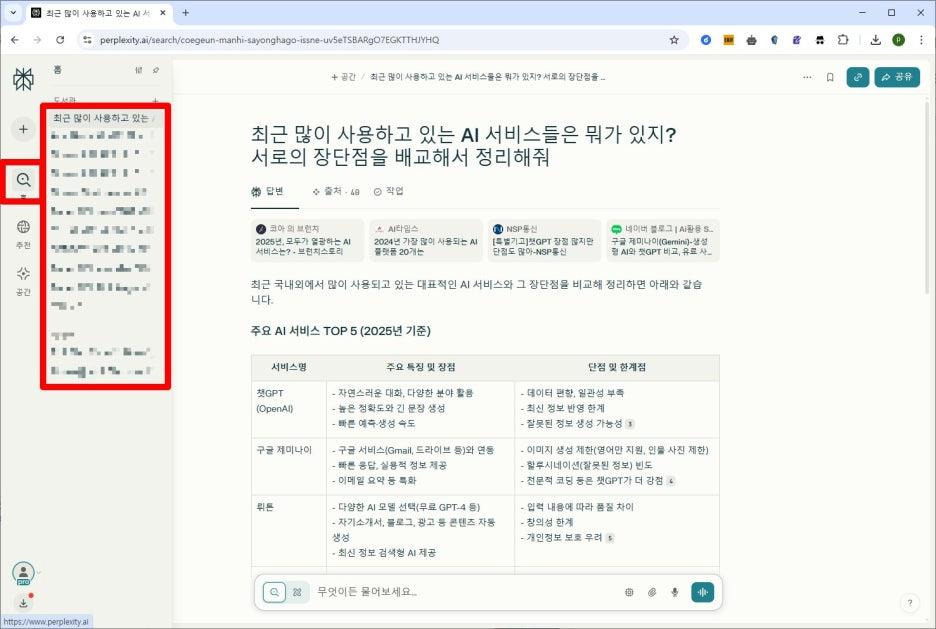The width and height of the screenshot is (936, 629).
Task: Go back with browser back arrow
Action: coord(15,40)
